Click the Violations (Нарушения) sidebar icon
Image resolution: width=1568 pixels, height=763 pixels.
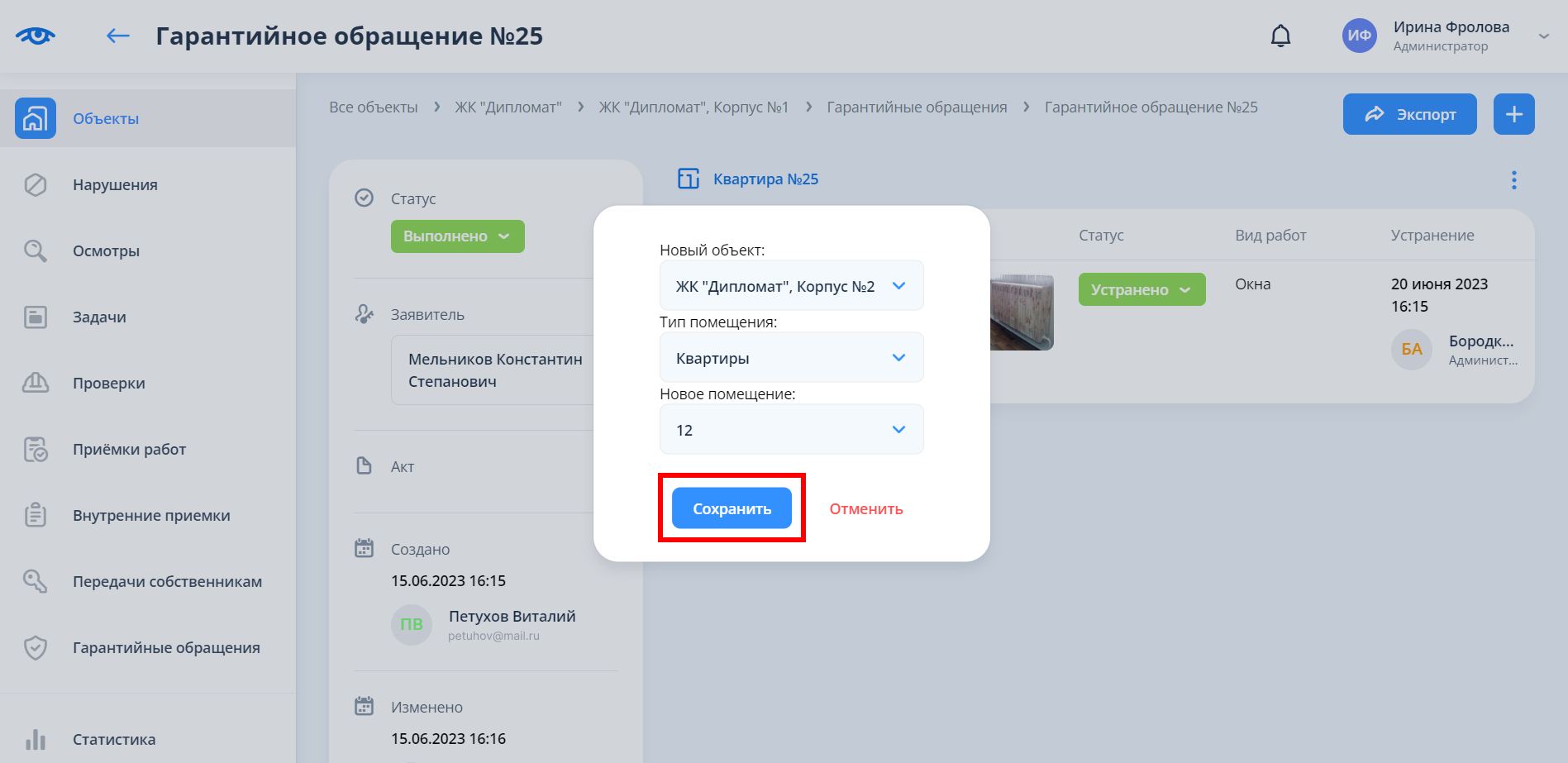click(x=36, y=184)
